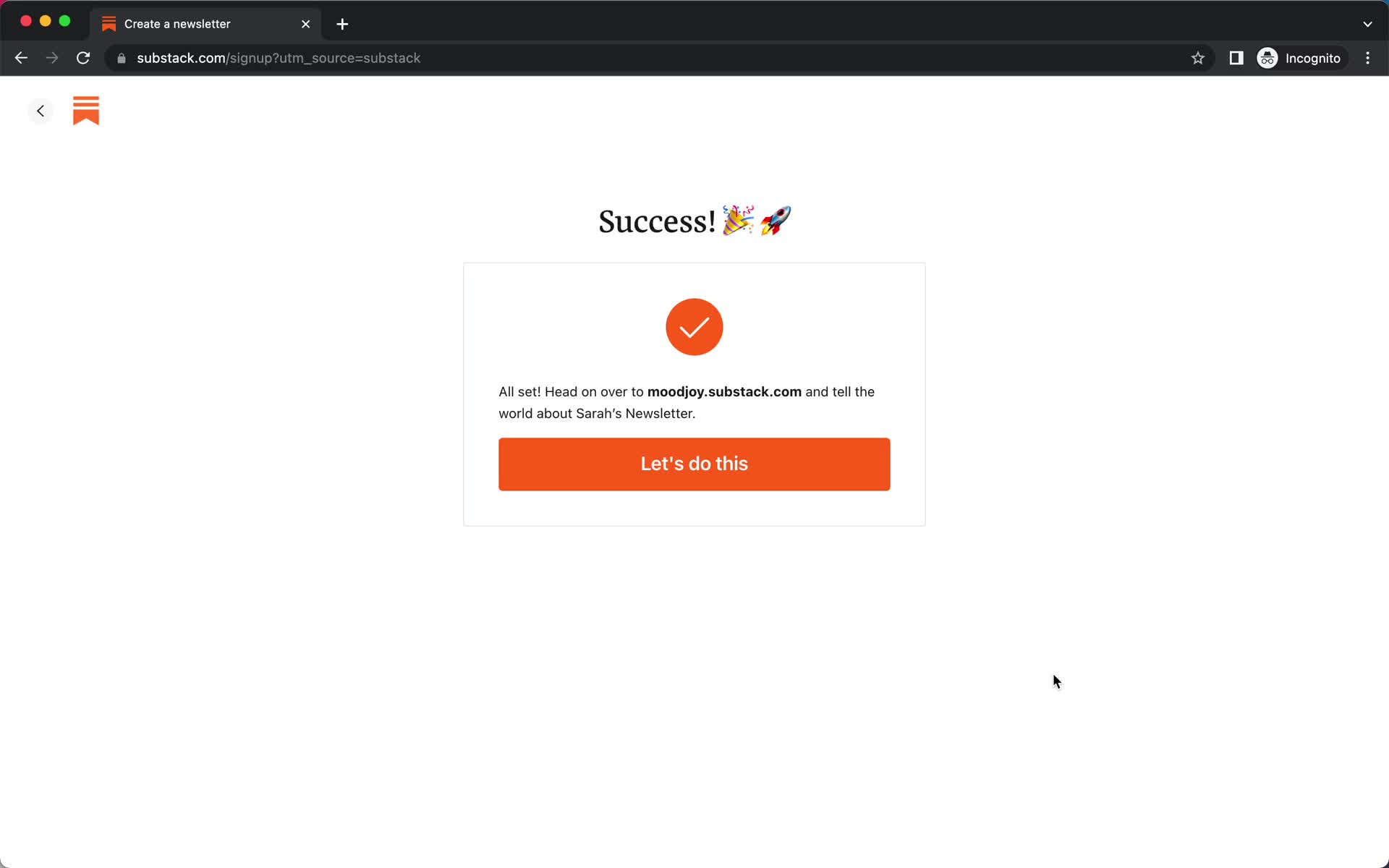Screen dimensions: 1389x868
Task: Open moodjoy.substack.com link
Action: tap(724, 391)
